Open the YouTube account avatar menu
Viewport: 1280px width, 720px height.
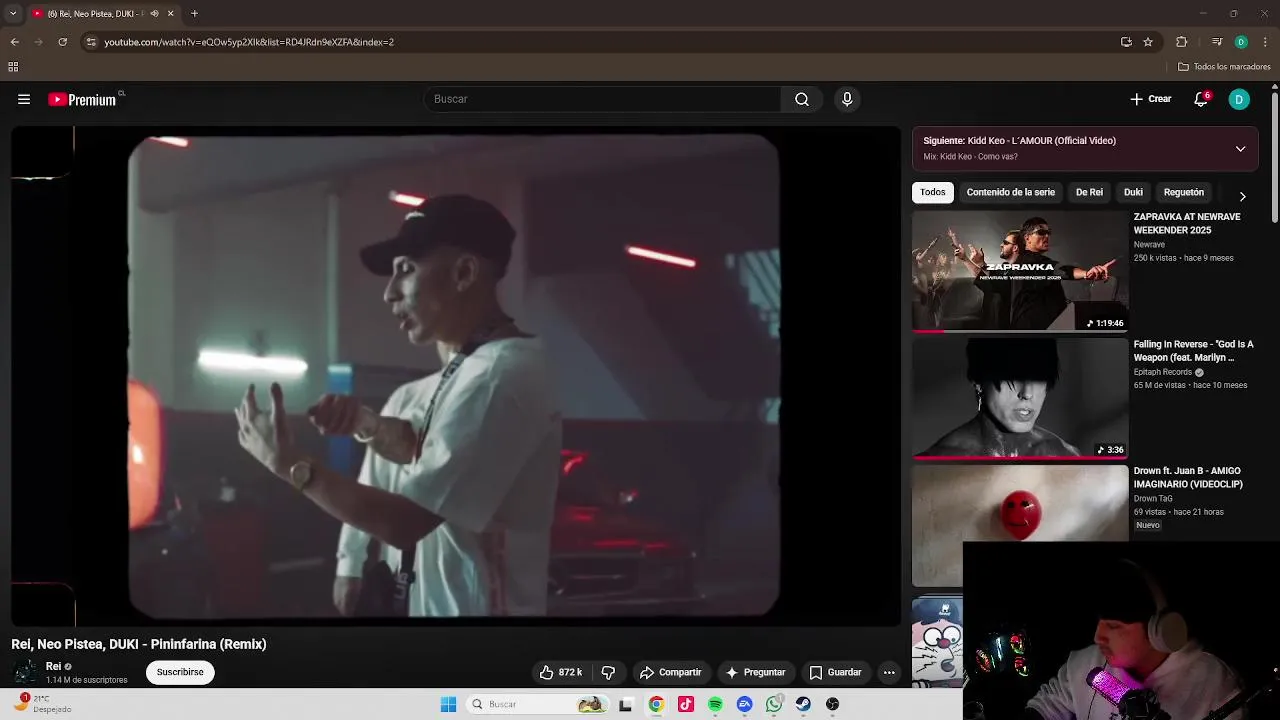pos(1239,99)
